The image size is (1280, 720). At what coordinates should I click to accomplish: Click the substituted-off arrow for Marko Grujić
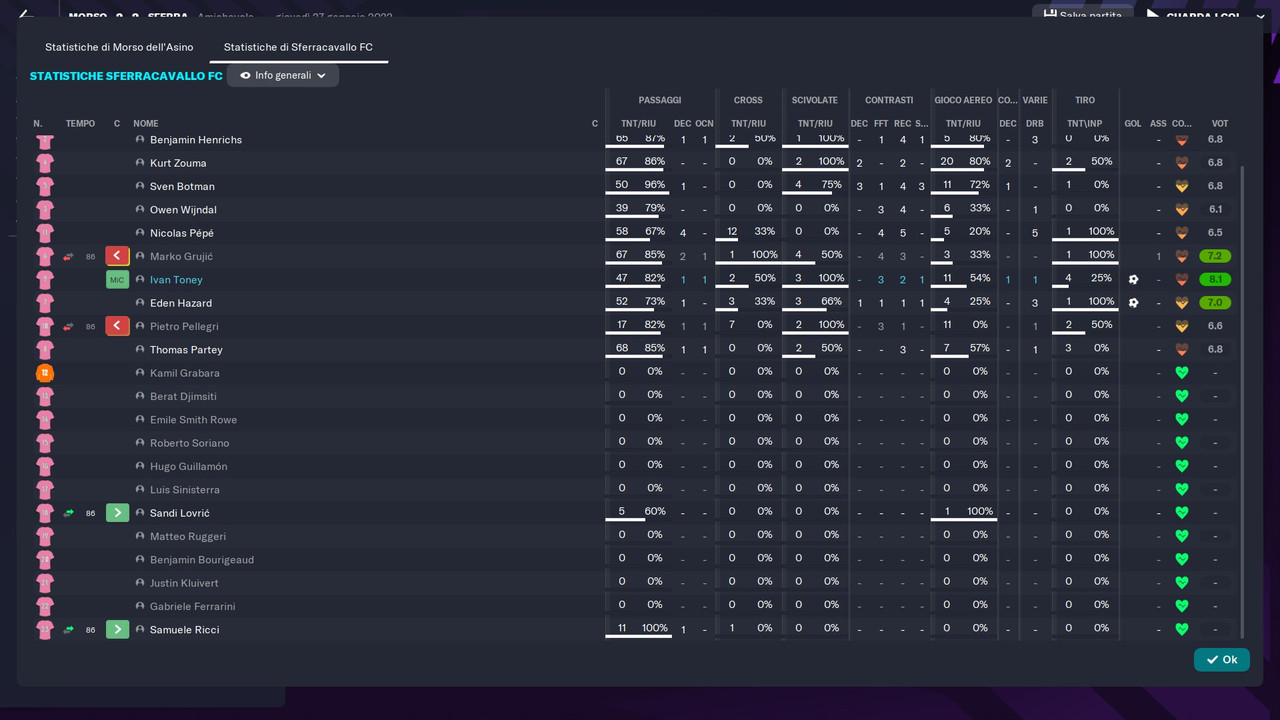pyautogui.click(x=117, y=256)
